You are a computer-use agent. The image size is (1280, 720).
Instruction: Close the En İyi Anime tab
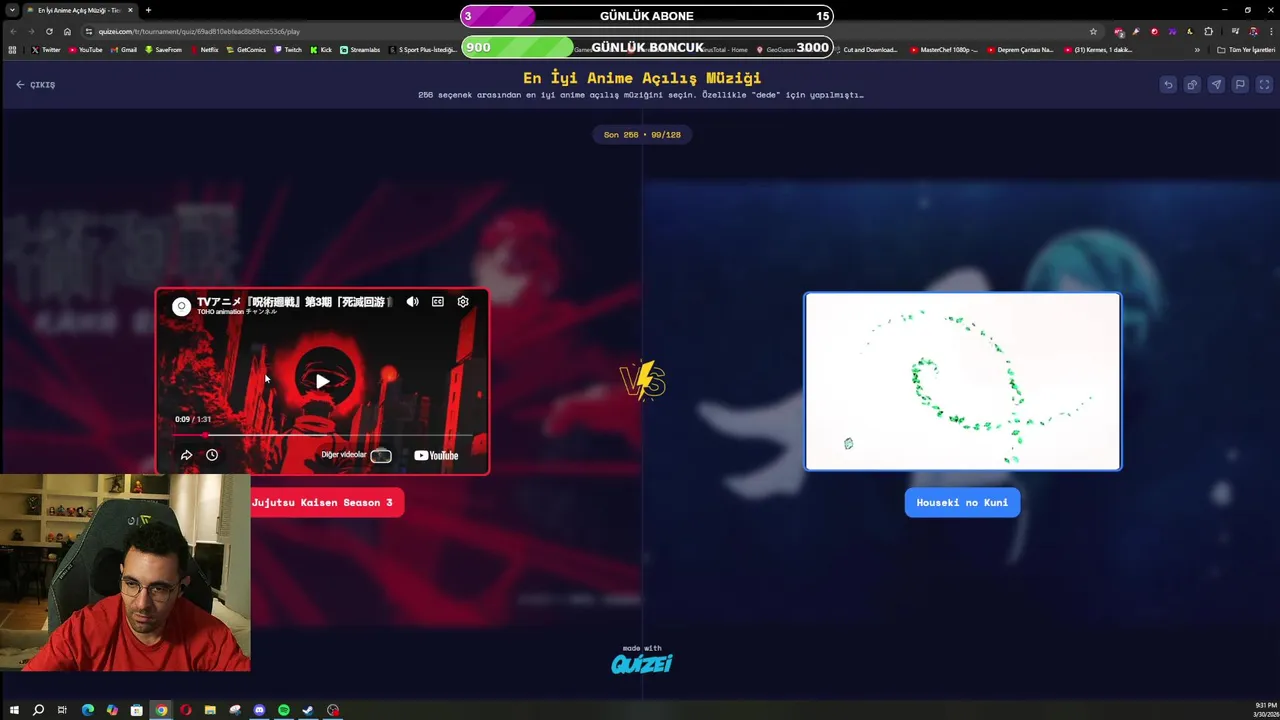[130, 10]
